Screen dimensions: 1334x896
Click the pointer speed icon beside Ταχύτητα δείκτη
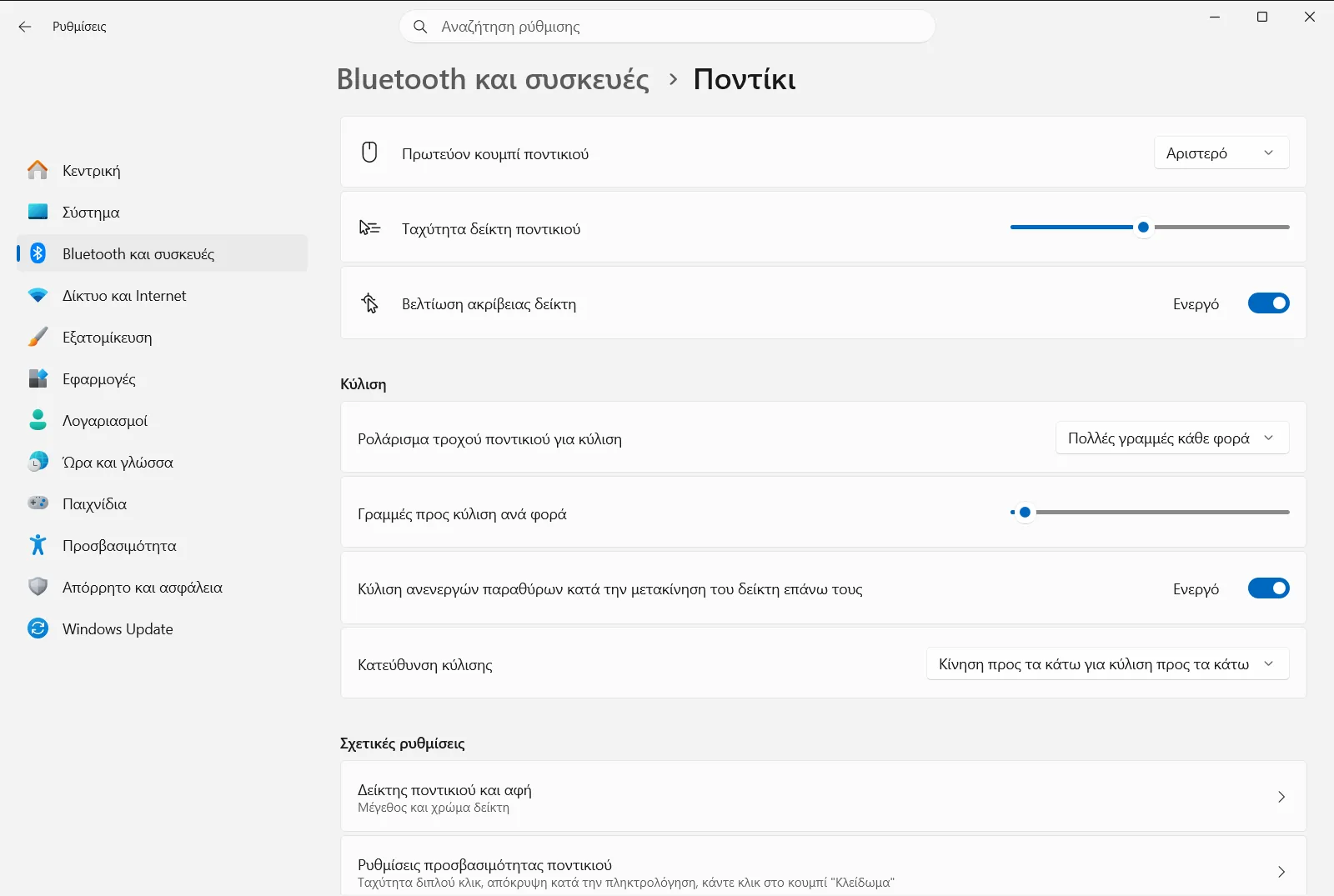(369, 228)
